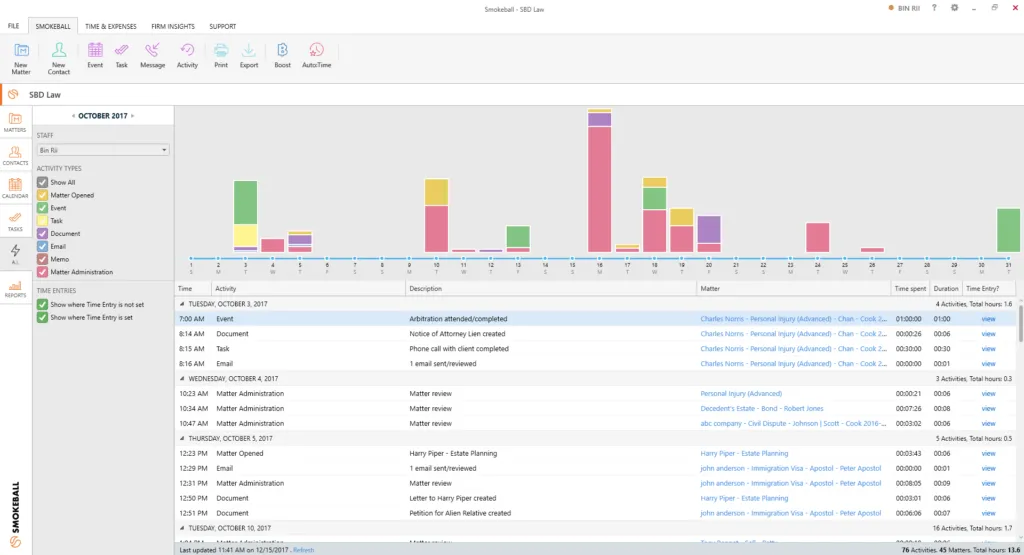This screenshot has height=555, width=1024.
Task: Toggle the Matter Opened checkbox
Action: point(42,195)
